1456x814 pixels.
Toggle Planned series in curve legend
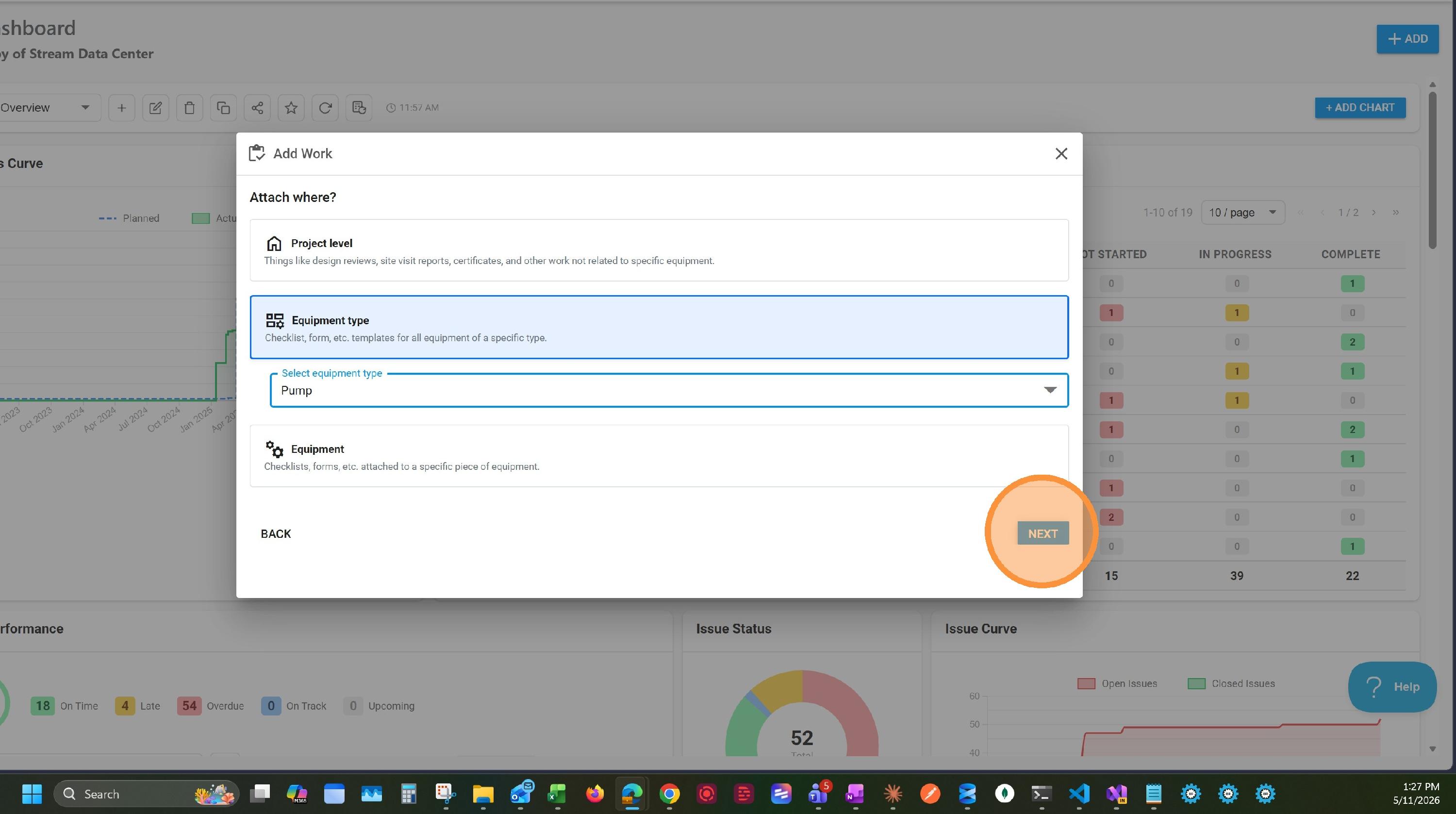point(129,218)
